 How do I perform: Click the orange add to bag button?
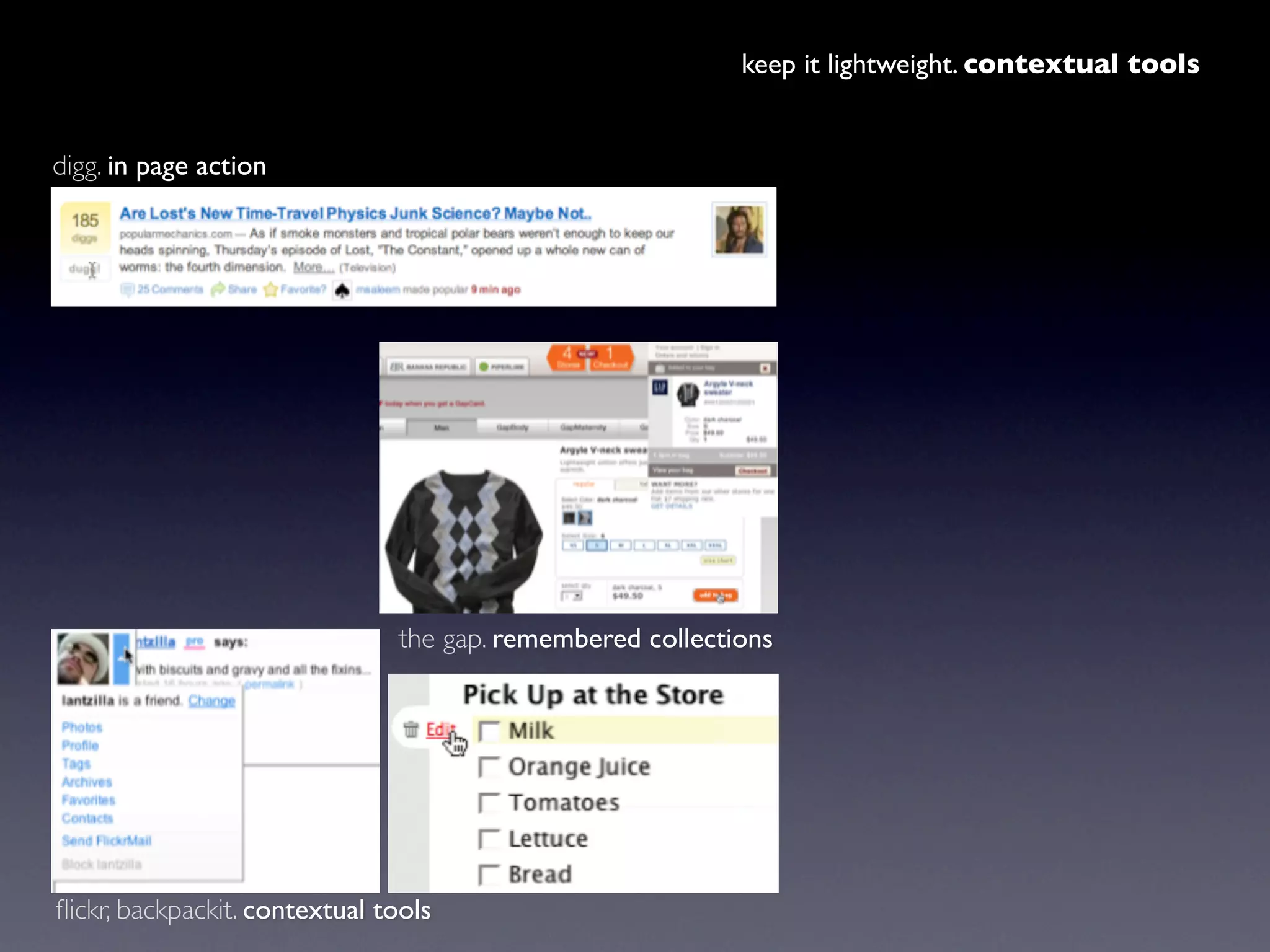point(716,595)
